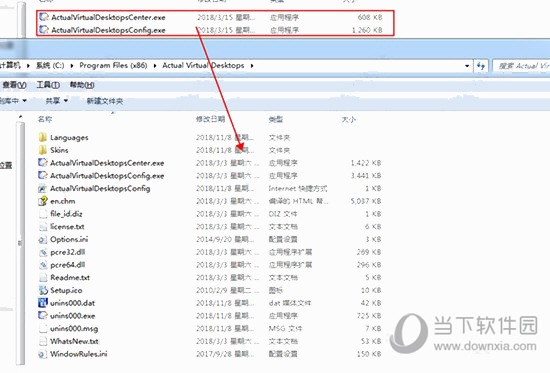Select the pcre32.dll file name
Image resolution: width=550 pixels, height=373 pixels.
(68, 252)
